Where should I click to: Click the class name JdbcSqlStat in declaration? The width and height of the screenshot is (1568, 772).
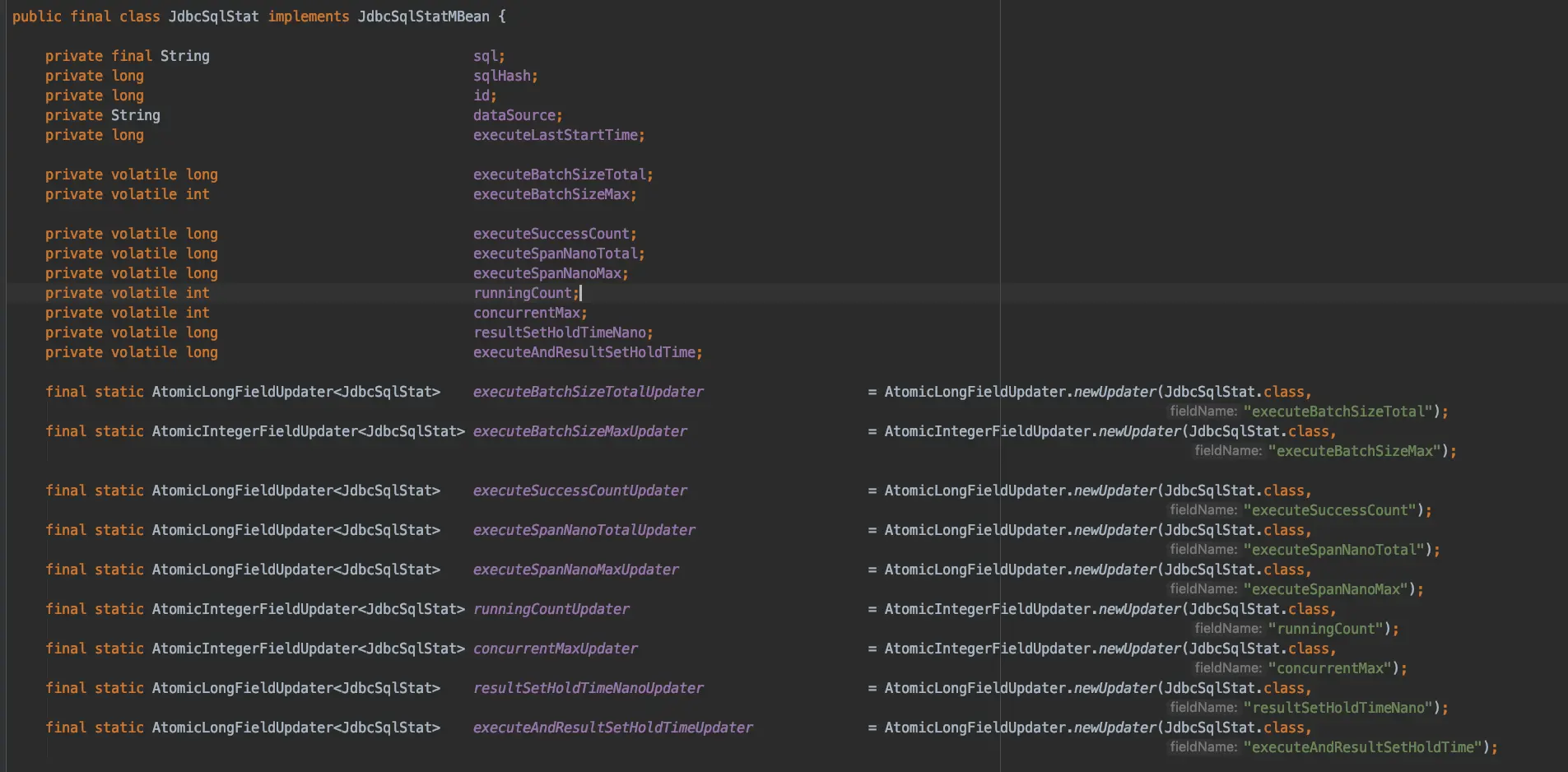pos(214,16)
